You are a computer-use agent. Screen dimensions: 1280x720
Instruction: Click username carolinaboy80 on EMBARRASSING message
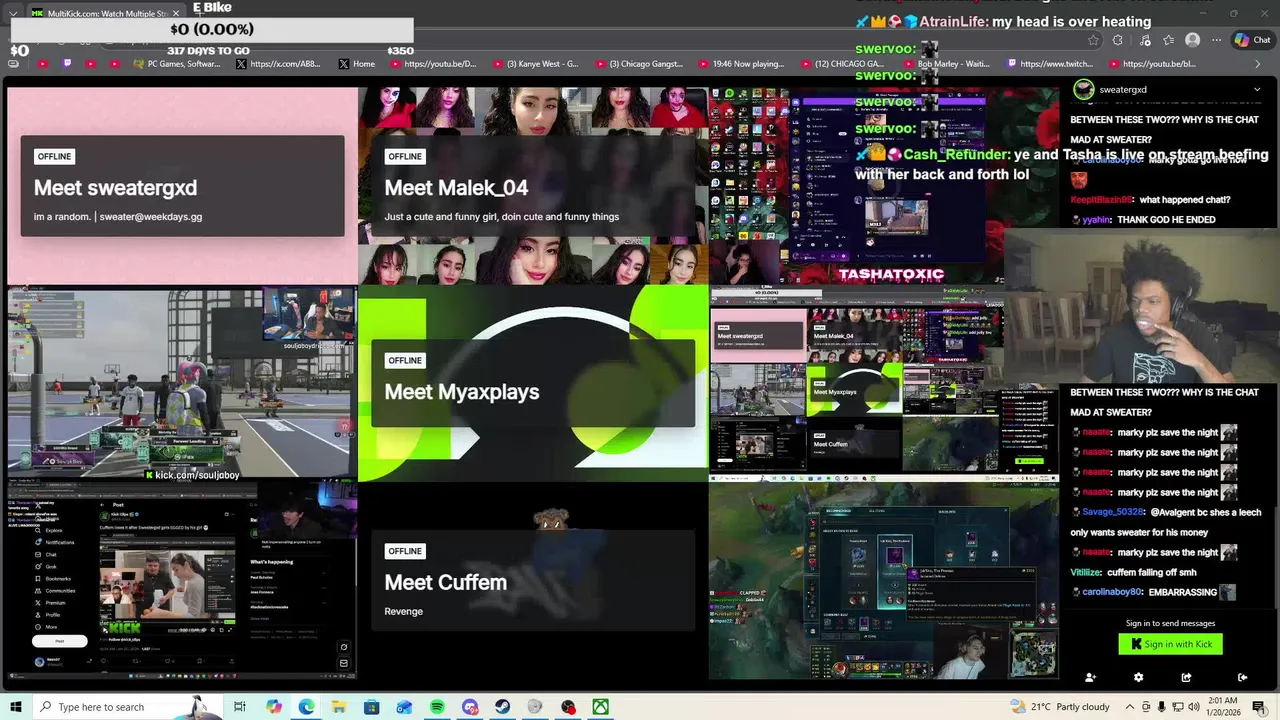[x=1113, y=592]
